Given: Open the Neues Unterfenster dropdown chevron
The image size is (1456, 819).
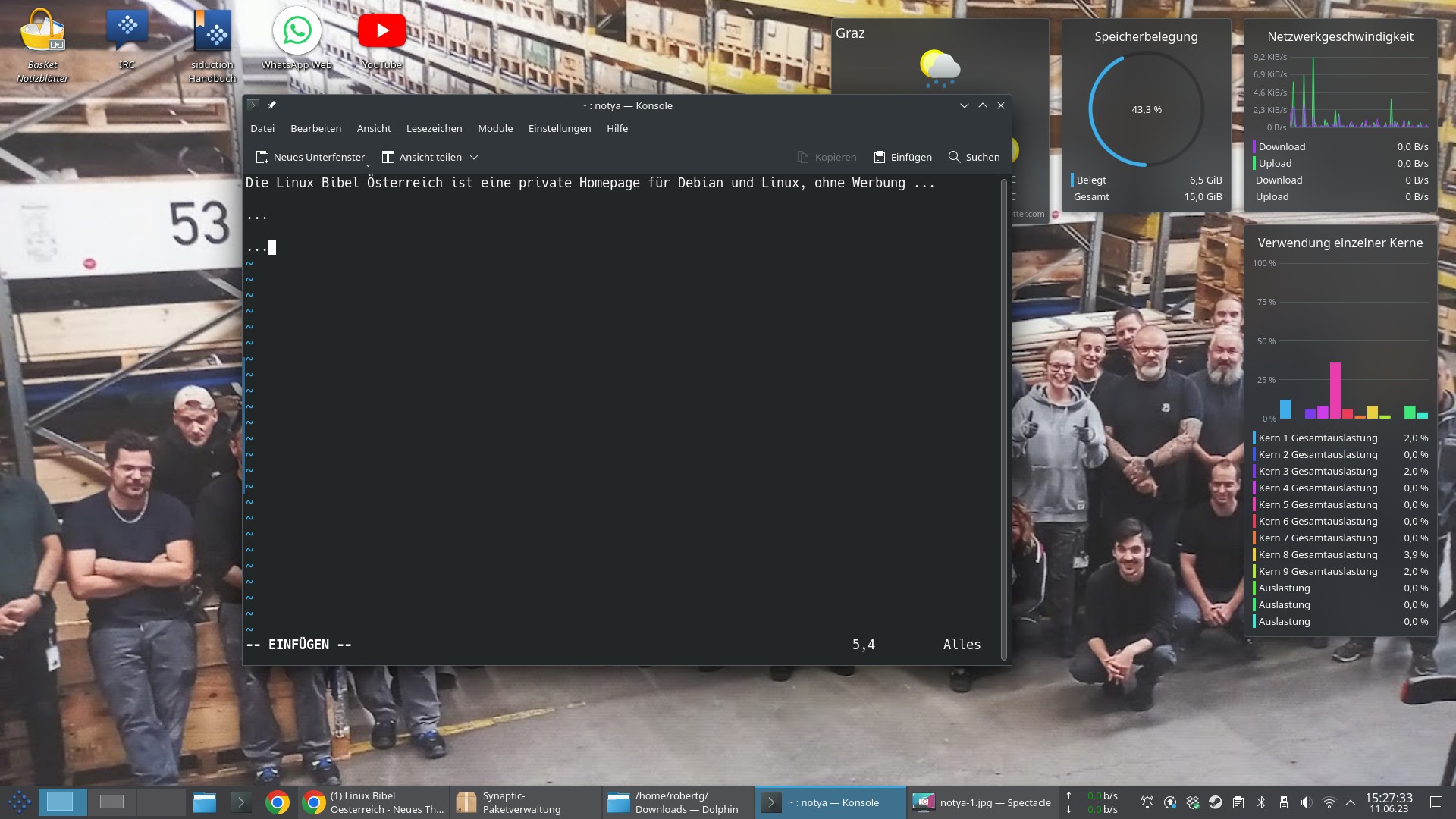Looking at the screenshot, I should pos(368,164).
